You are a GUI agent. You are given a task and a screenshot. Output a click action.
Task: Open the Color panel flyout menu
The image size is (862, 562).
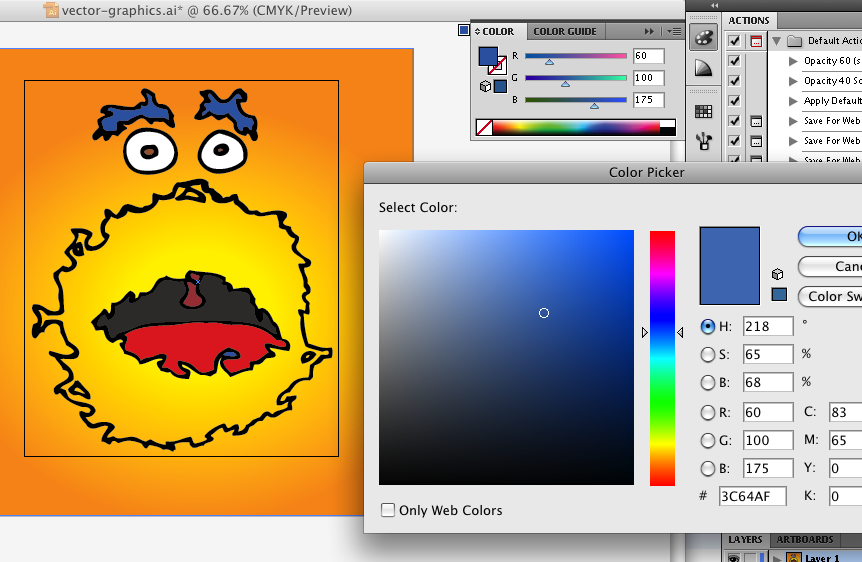(674, 32)
